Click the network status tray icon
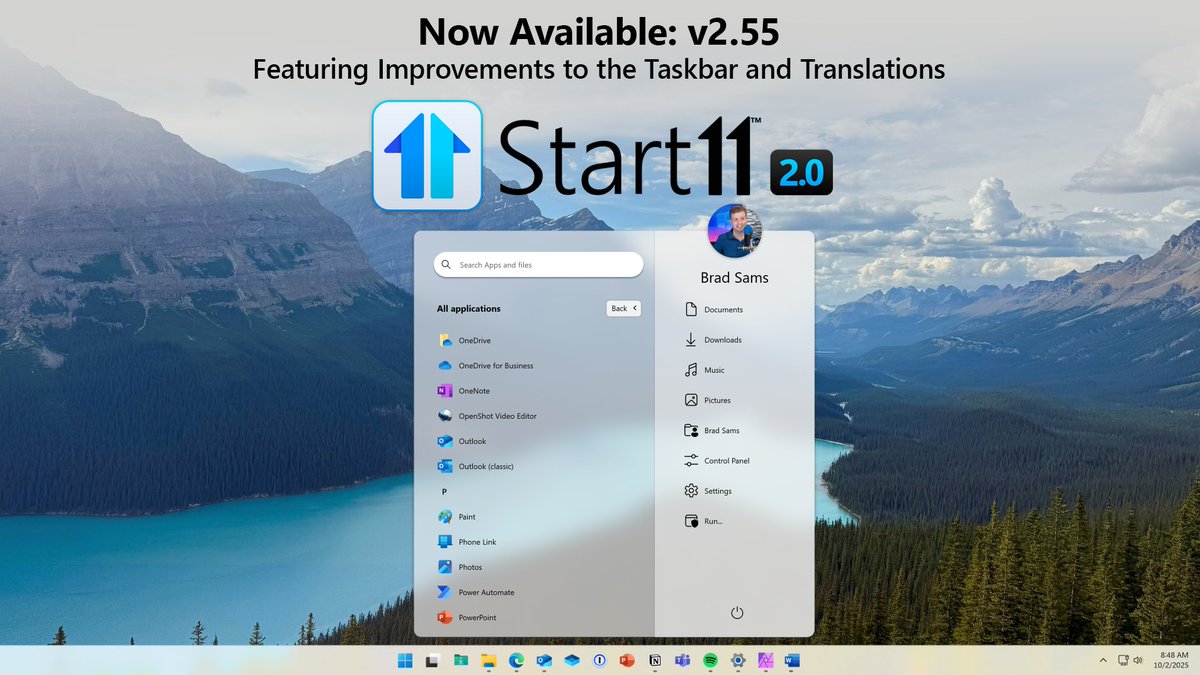 (1123, 660)
